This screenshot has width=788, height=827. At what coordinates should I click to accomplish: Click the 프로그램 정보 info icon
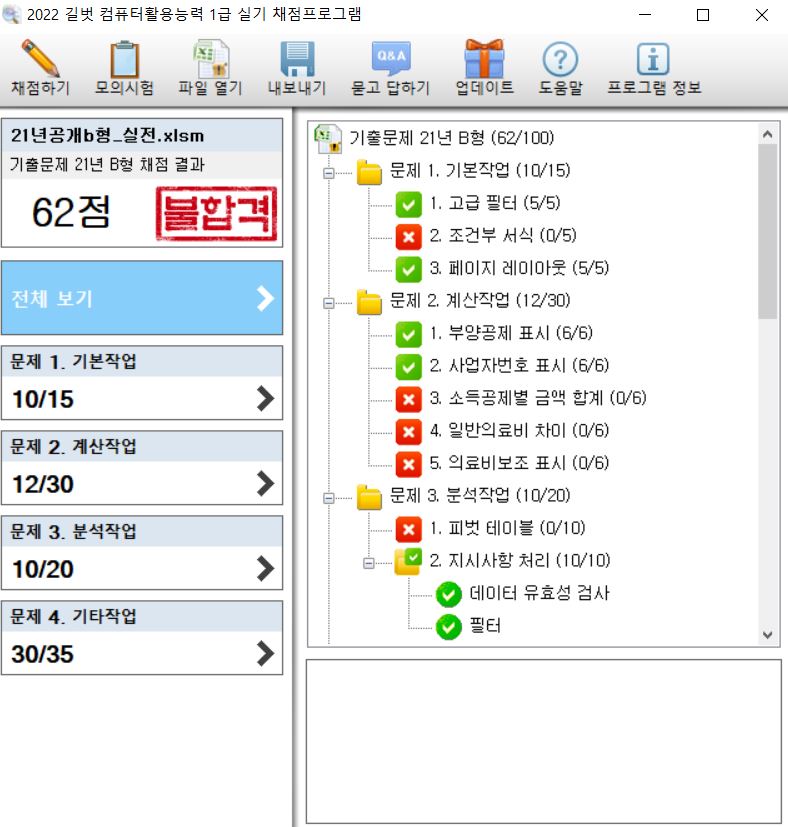pyautogui.click(x=654, y=60)
